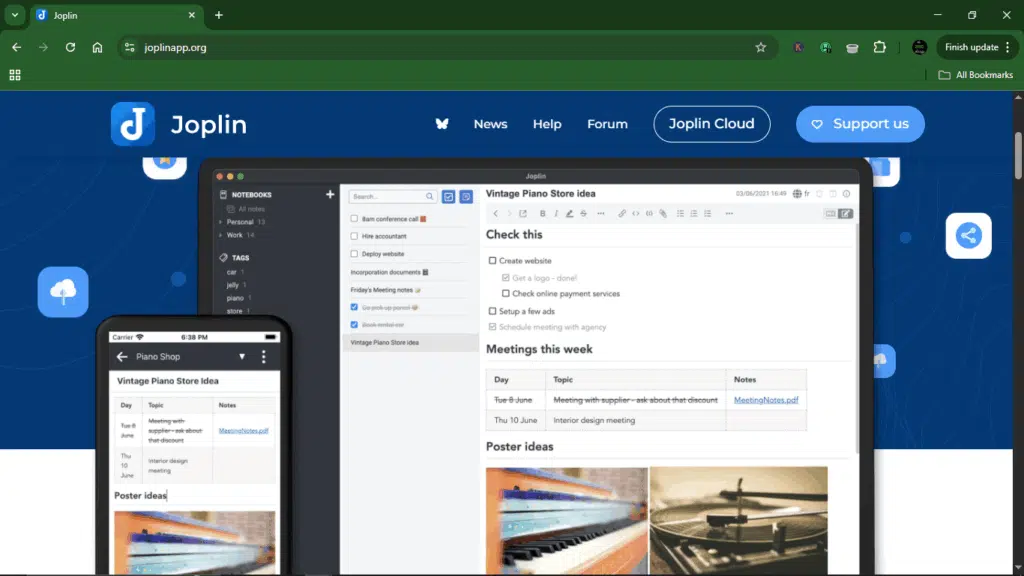
Task: Open the Piano Shop dropdown on phone
Action: pos(242,357)
